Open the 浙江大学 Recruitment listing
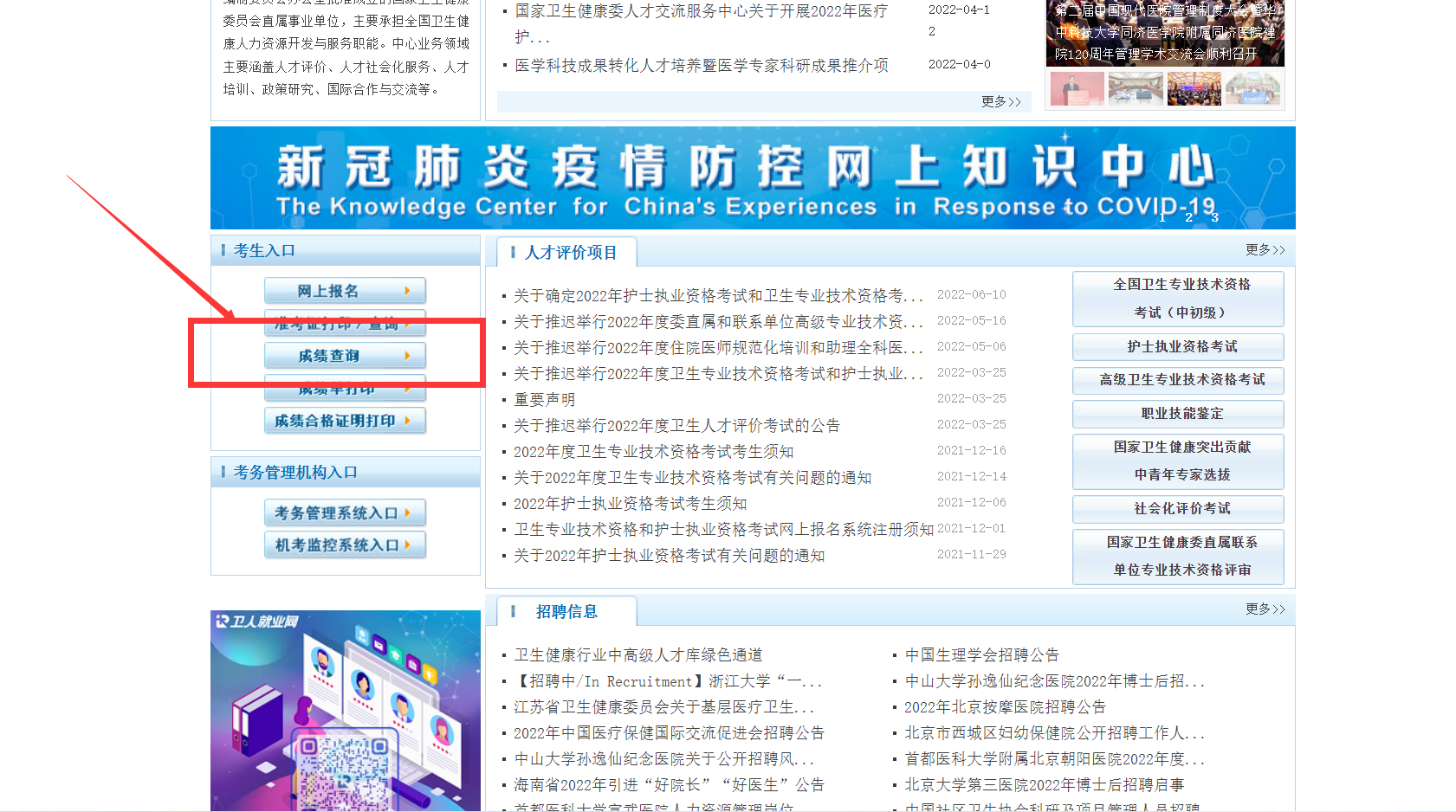This screenshot has height=812, width=1456. pyautogui.click(x=668, y=681)
